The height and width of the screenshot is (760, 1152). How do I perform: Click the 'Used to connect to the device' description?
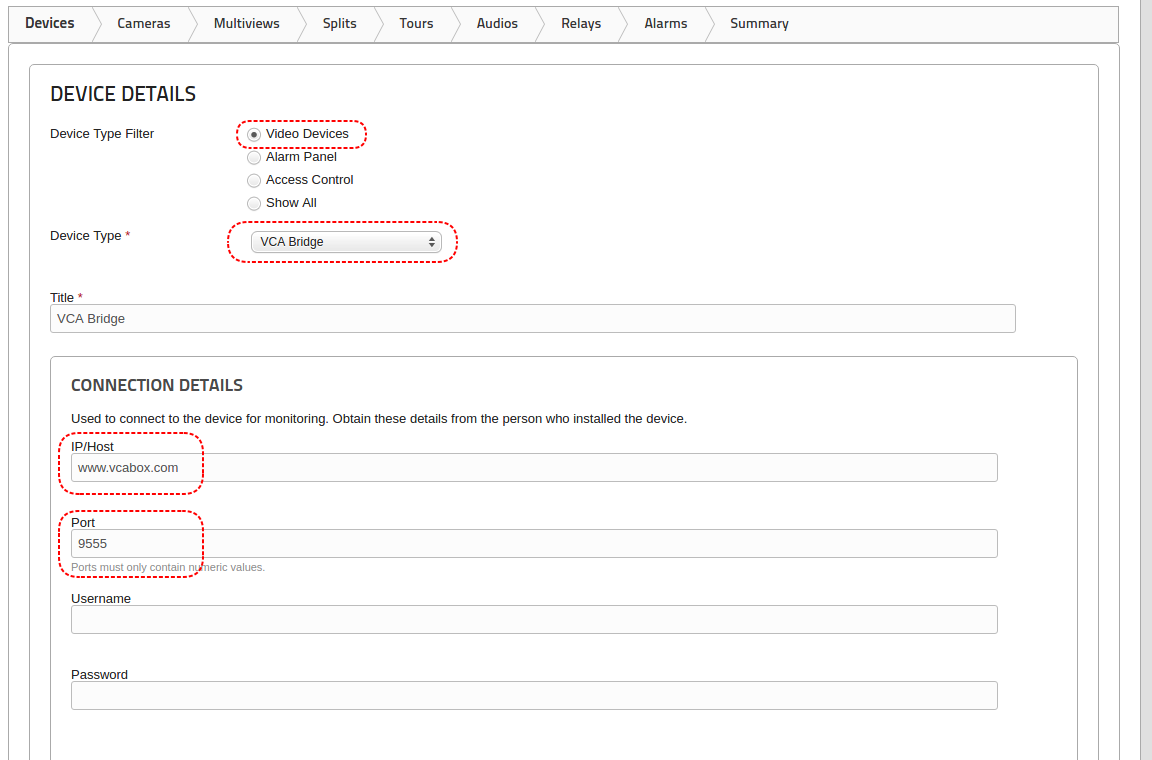[x=379, y=419]
